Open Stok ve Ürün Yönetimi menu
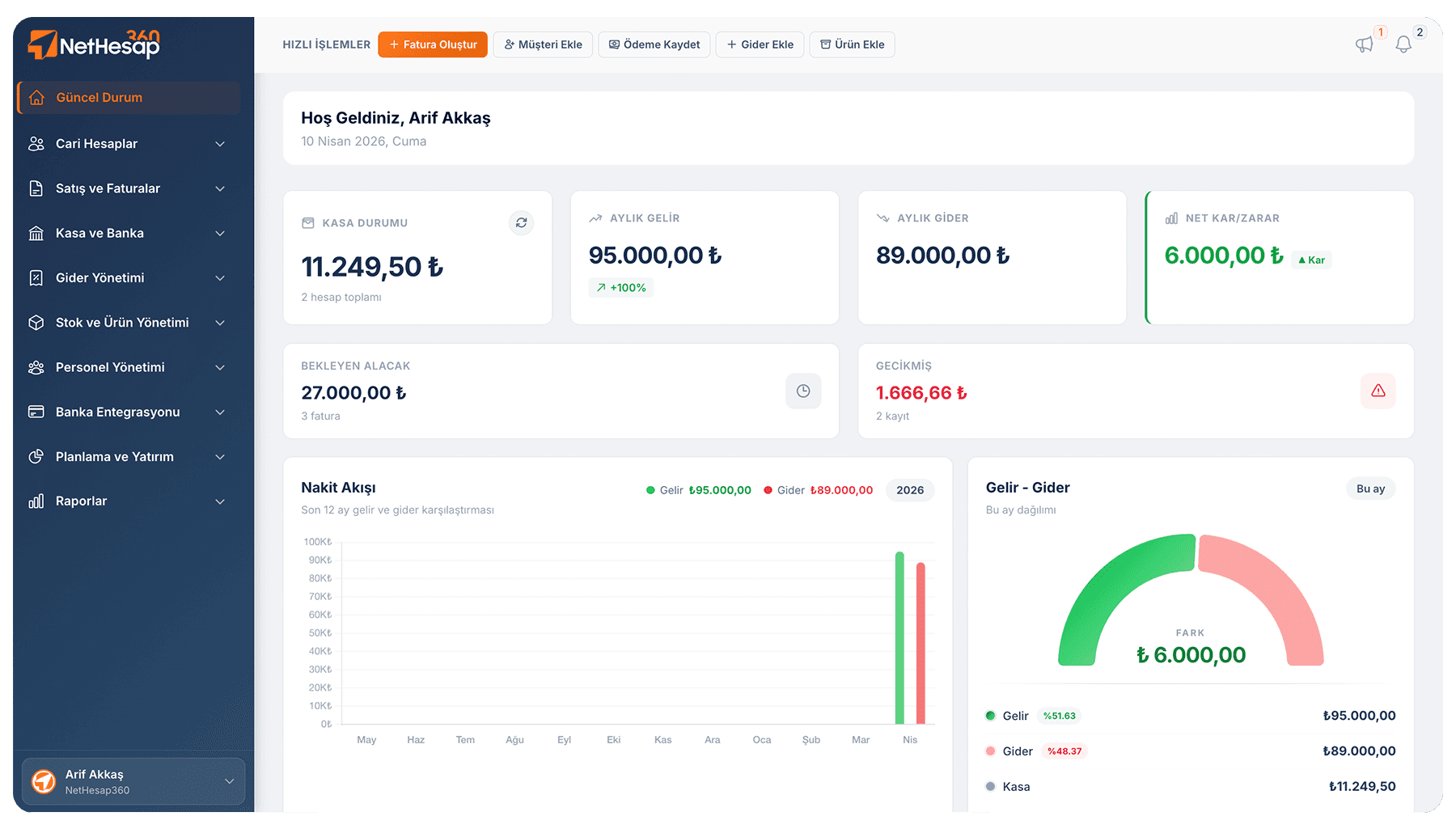 [x=129, y=323]
